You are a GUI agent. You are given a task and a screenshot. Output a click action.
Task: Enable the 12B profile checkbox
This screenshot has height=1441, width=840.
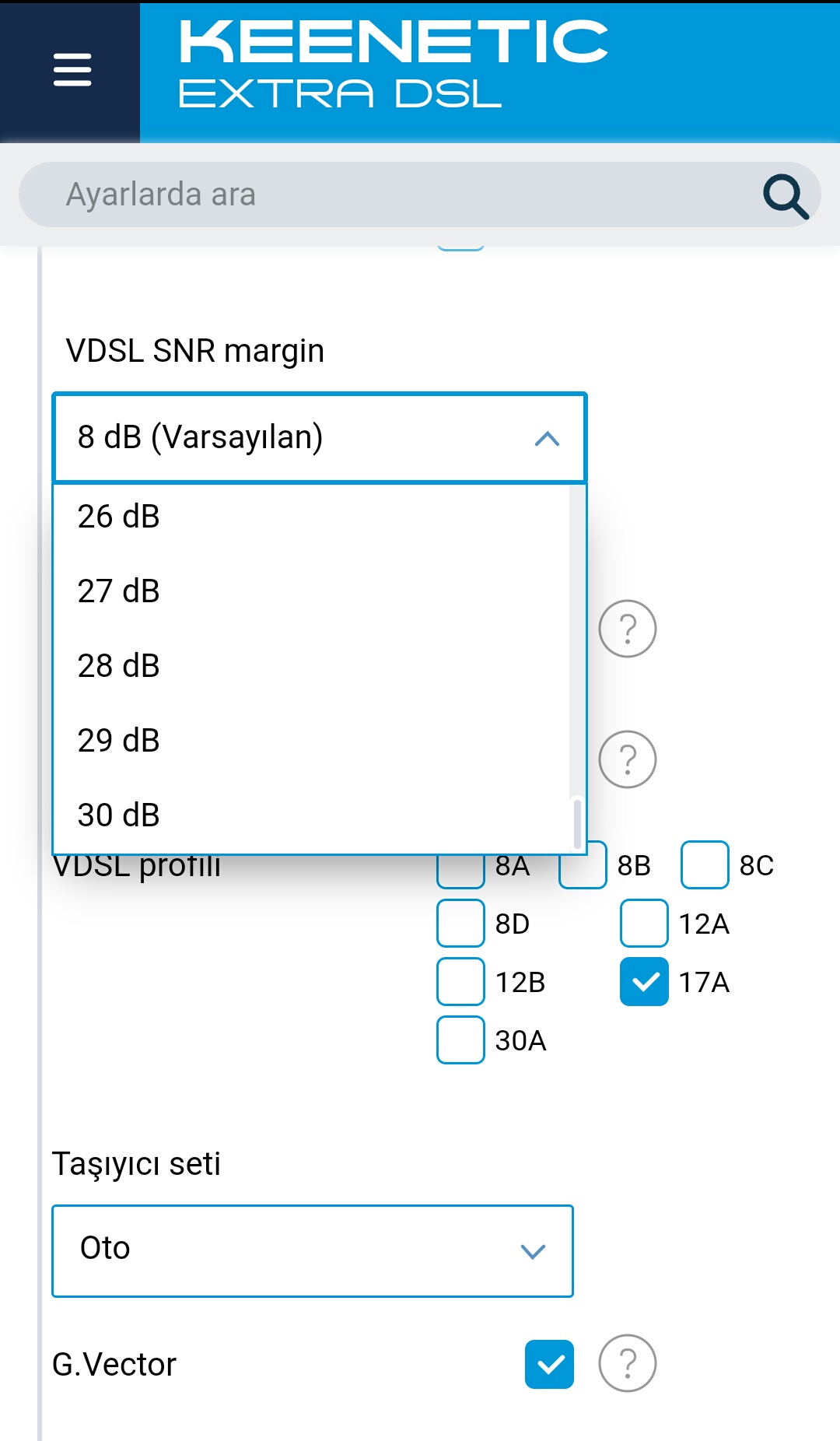460,981
